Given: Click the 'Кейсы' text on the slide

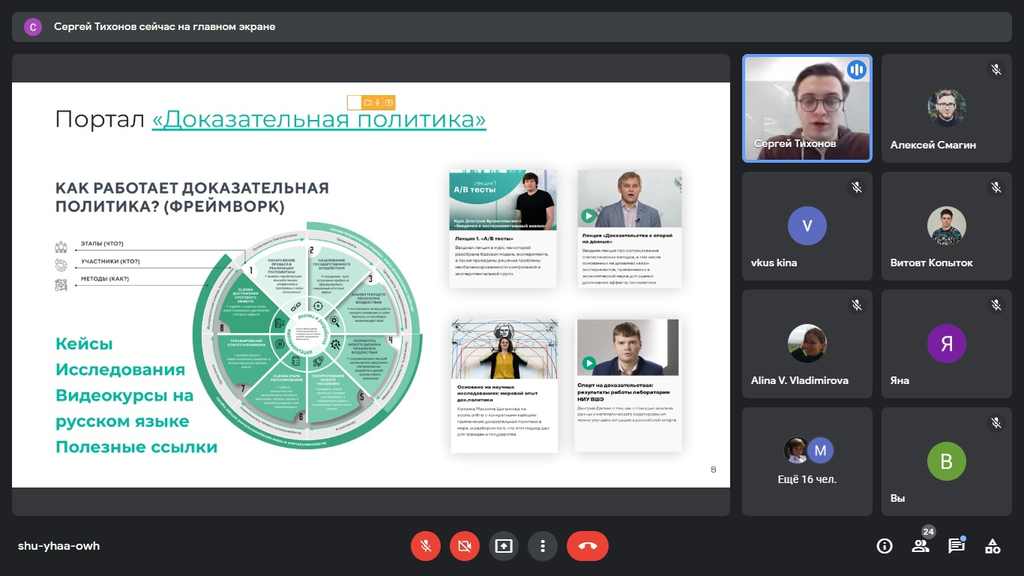Looking at the screenshot, I should [84, 344].
